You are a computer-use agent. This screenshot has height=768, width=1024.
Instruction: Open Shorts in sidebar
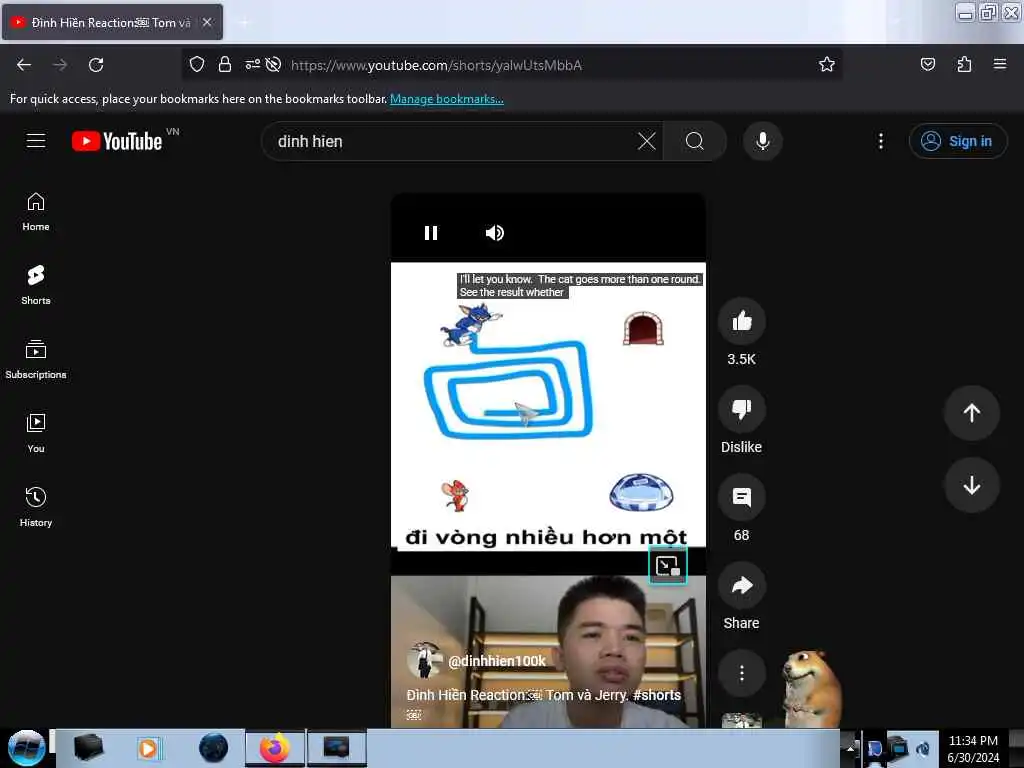(36, 286)
